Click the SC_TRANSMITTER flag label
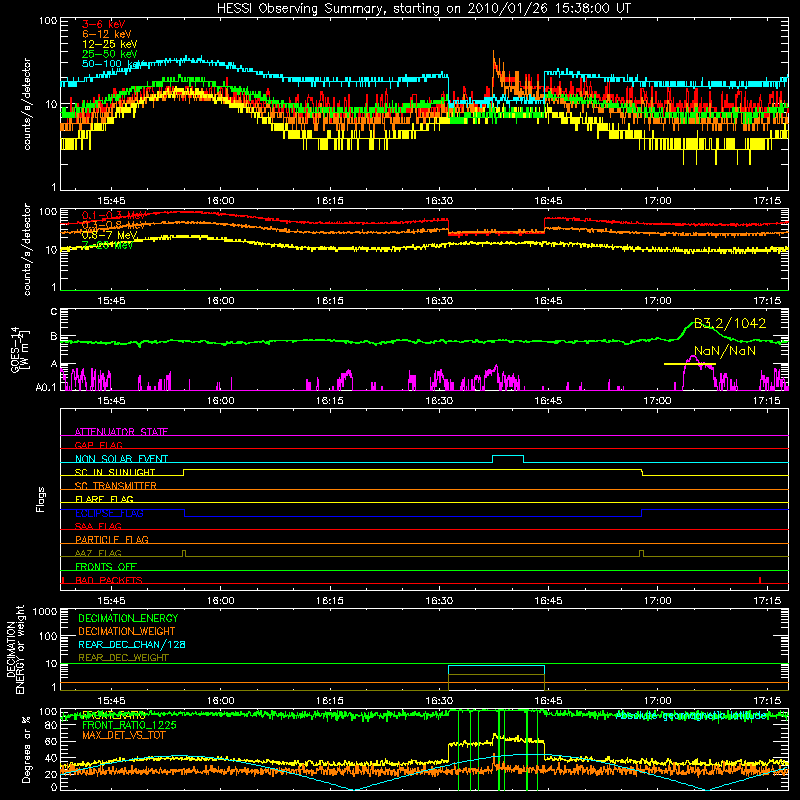The image size is (800, 800). 115,486
